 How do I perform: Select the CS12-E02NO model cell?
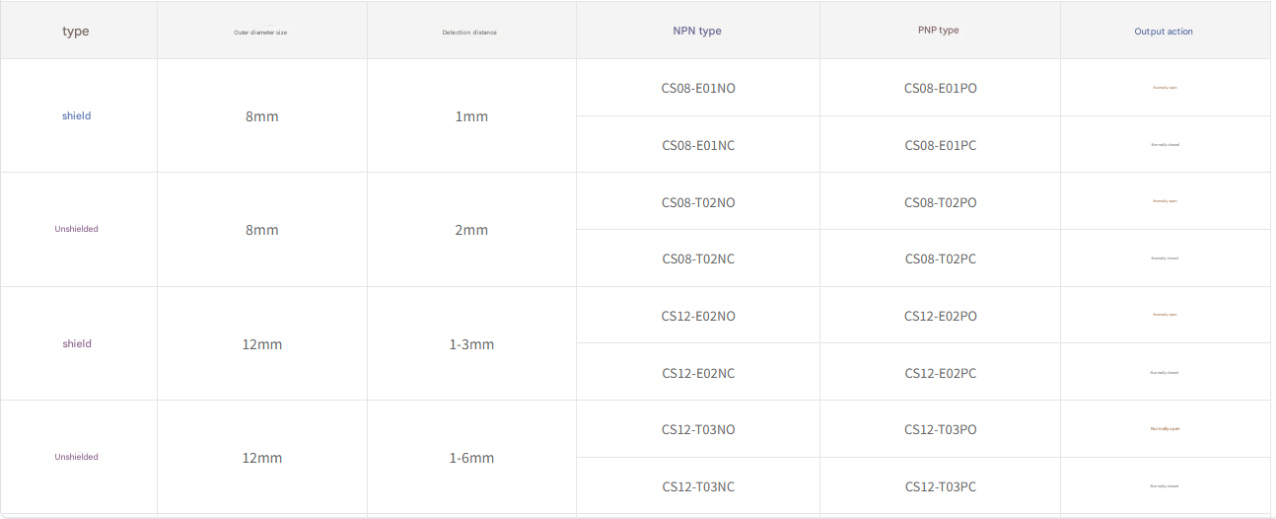[x=698, y=316]
